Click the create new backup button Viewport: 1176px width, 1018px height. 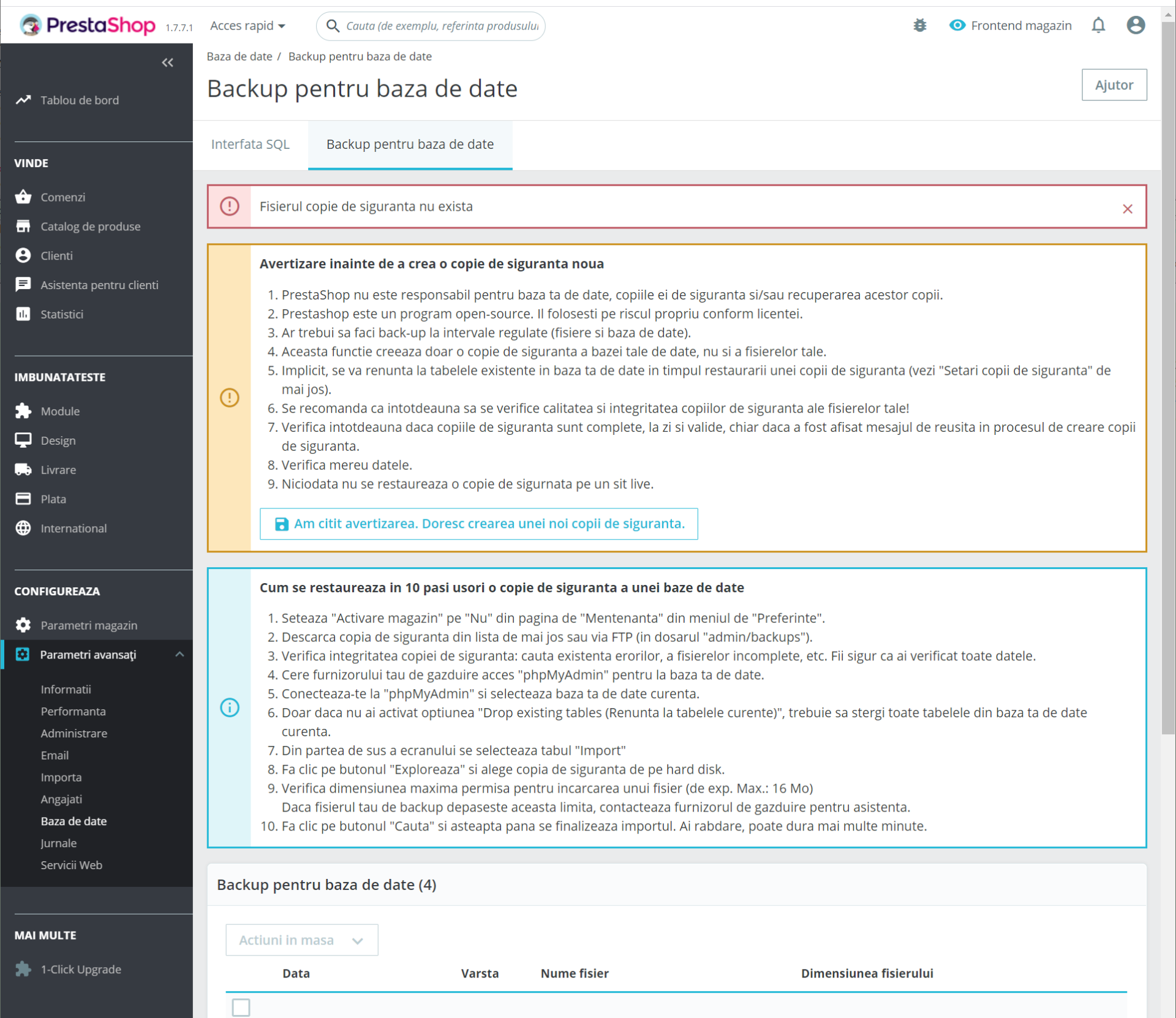pos(478,524)
